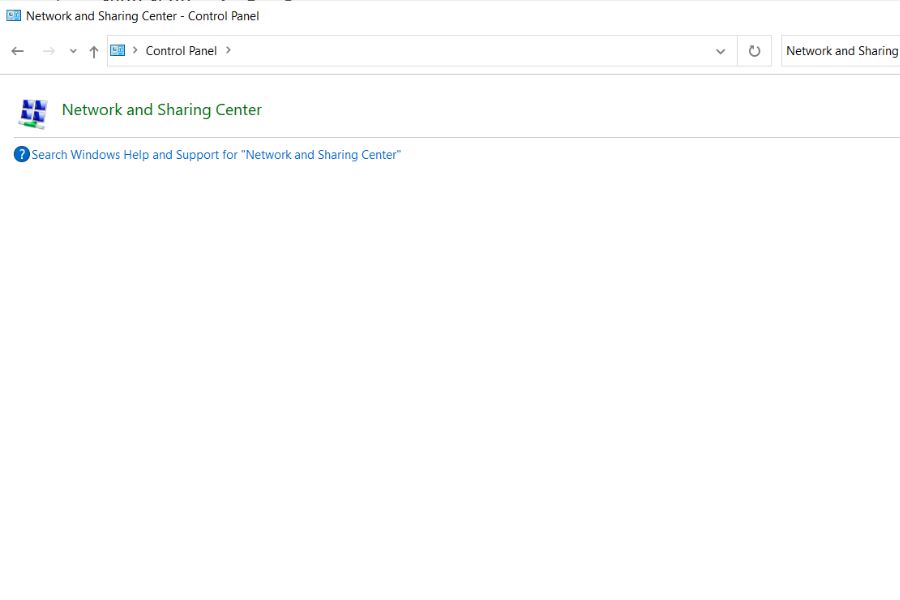Viewport: 900px width, 600px height.
Task: Expand the address bar previous locations dropdown
Action: click(x=720, y=51)
